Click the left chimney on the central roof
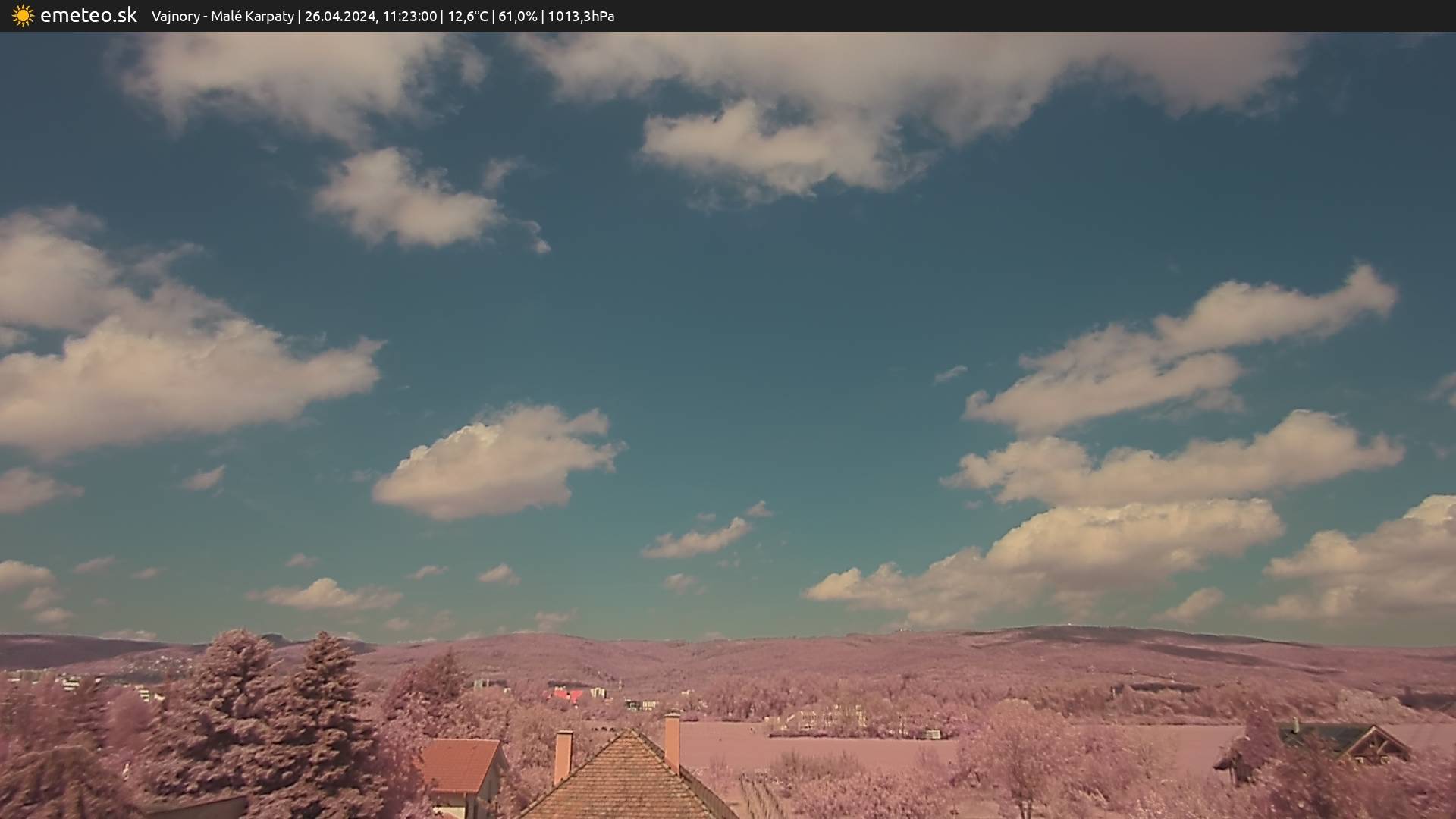1456x819 pixels. [x=563, y=755]
